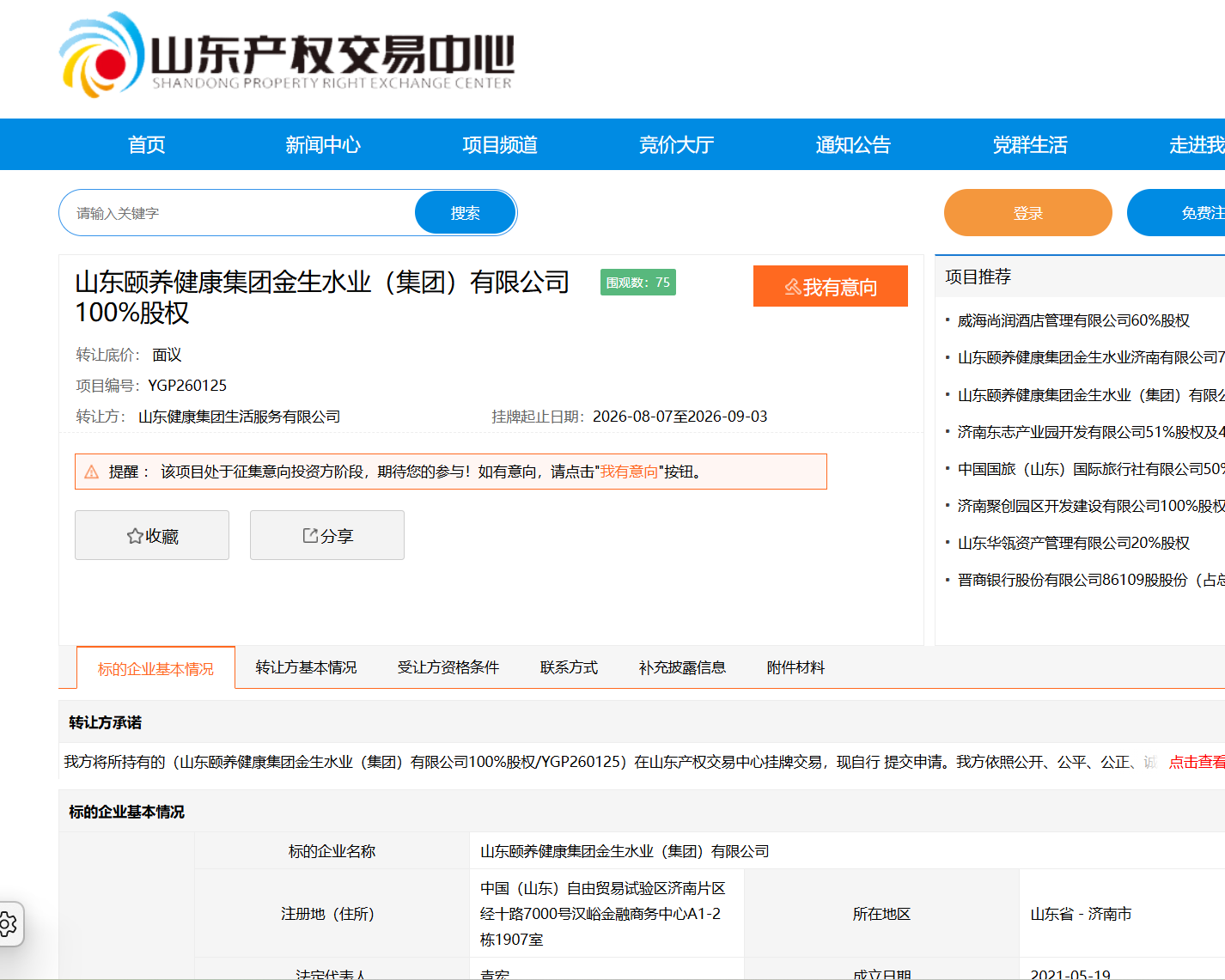Click the red 我有意向 link in the reminder

click(629, 472)
